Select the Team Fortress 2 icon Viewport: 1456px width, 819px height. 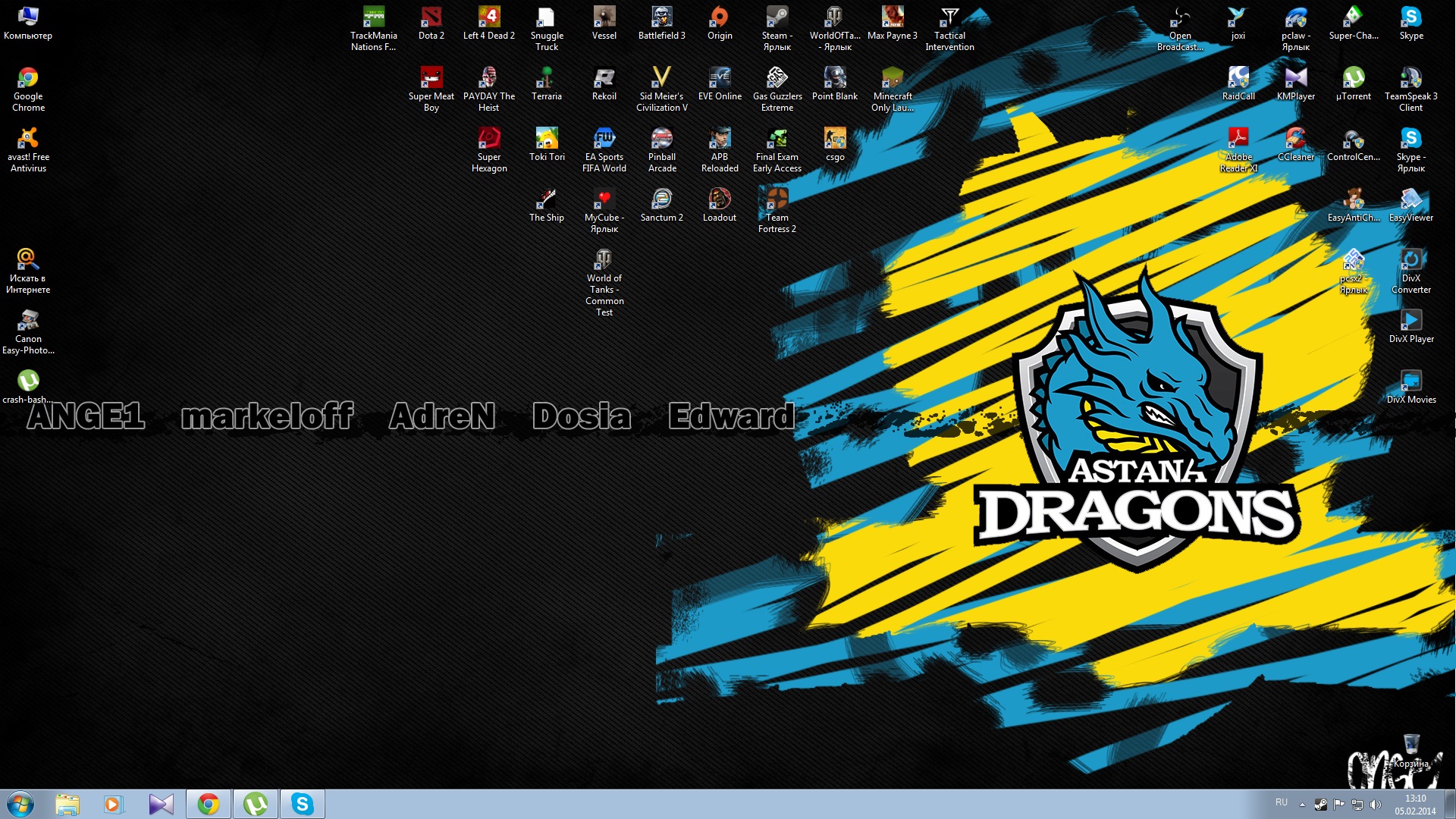pyautogui.click(x=777, y=200)
